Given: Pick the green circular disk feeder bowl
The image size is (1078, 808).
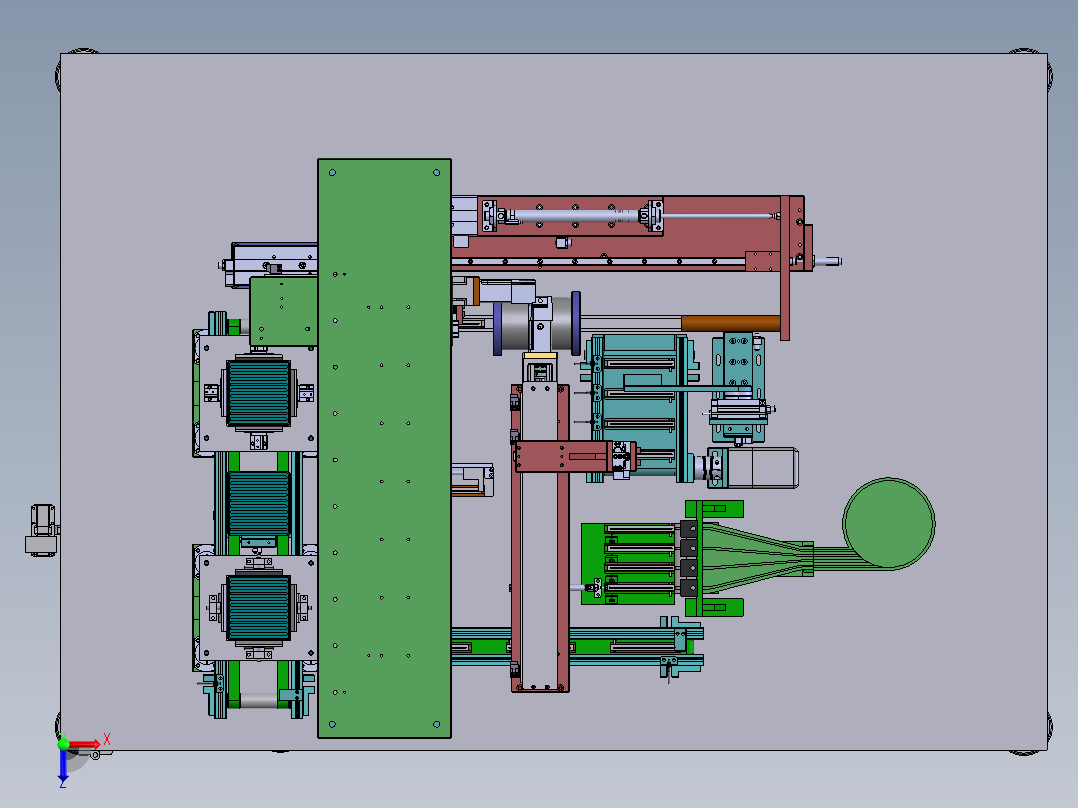Looking at the screenshot, I should (889, 523).
